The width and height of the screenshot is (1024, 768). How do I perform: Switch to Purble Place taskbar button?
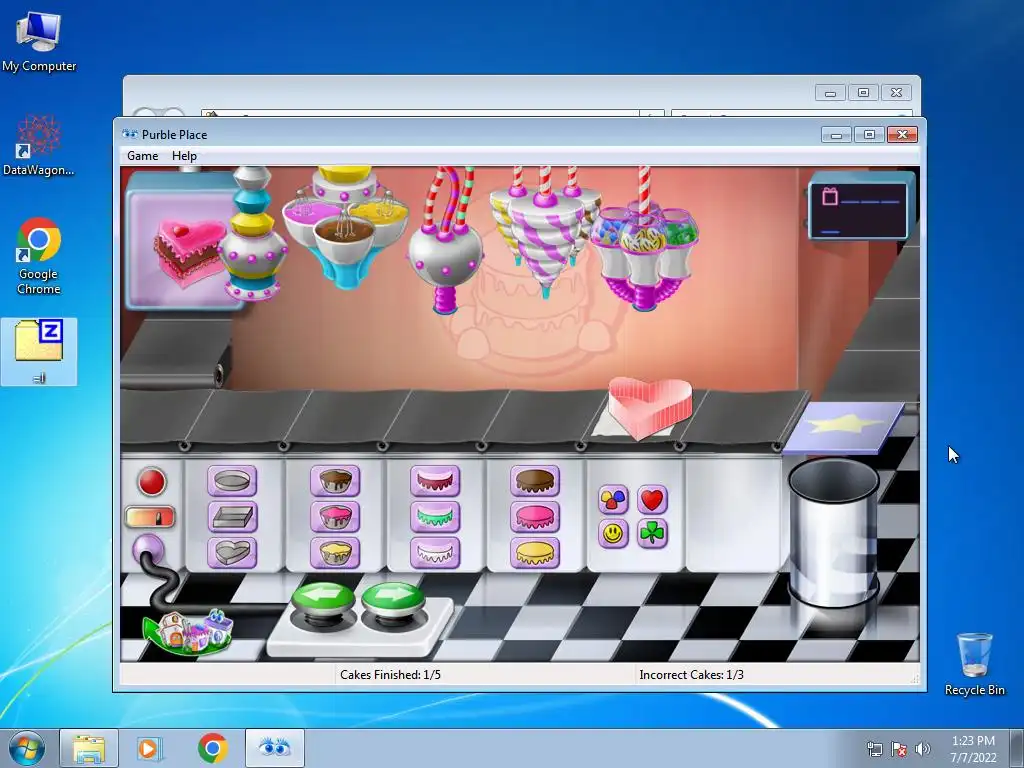pos(274,748)
